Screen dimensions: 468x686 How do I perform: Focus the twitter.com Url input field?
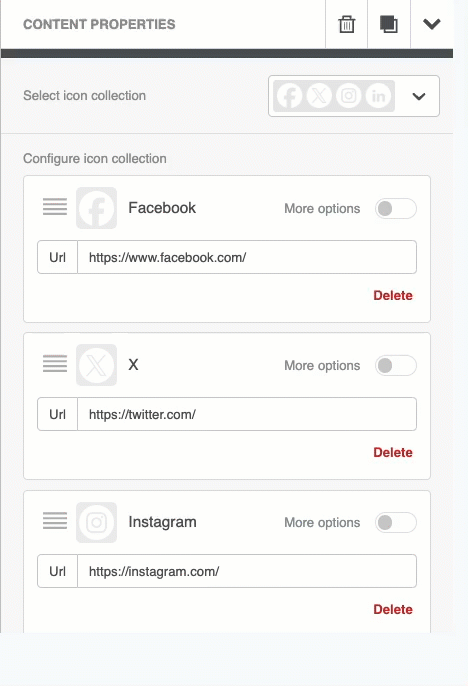(247, 414)
